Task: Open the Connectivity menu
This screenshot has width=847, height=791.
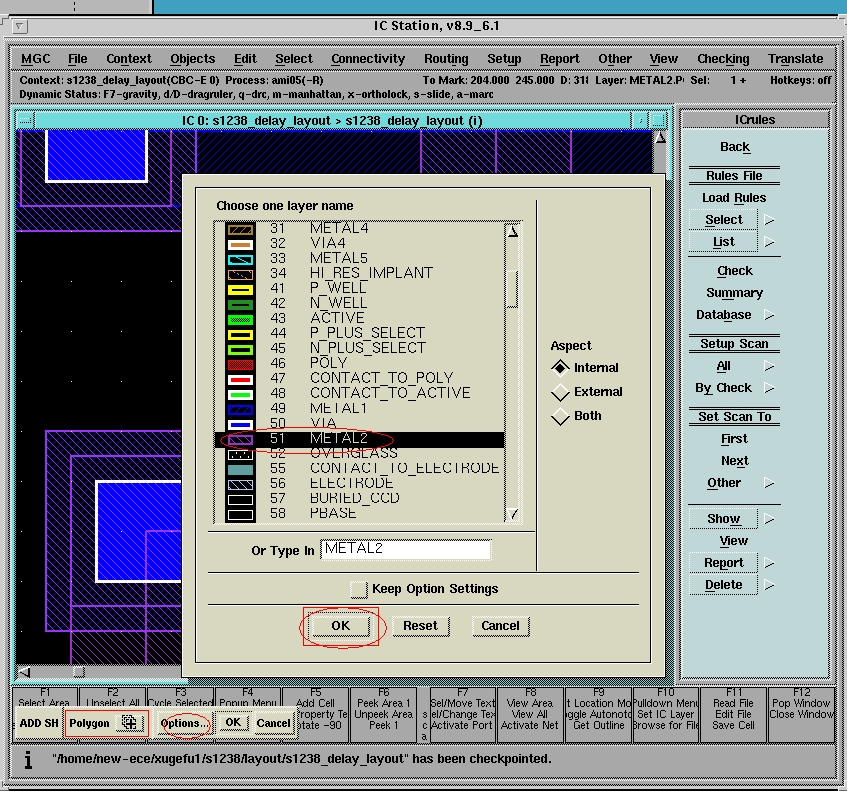Action: [367, 59]
